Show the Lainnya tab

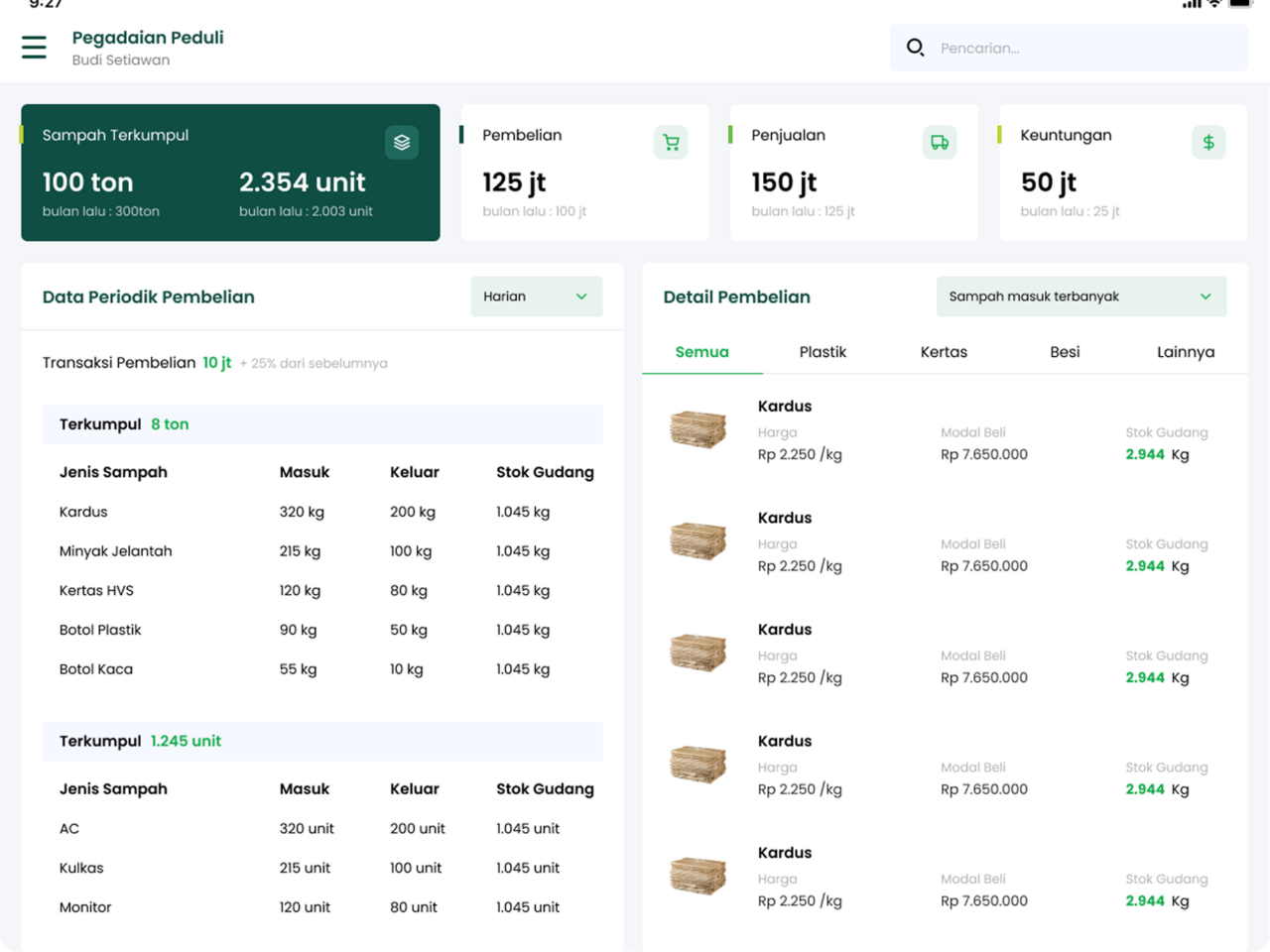click(x=1185, y=352)
